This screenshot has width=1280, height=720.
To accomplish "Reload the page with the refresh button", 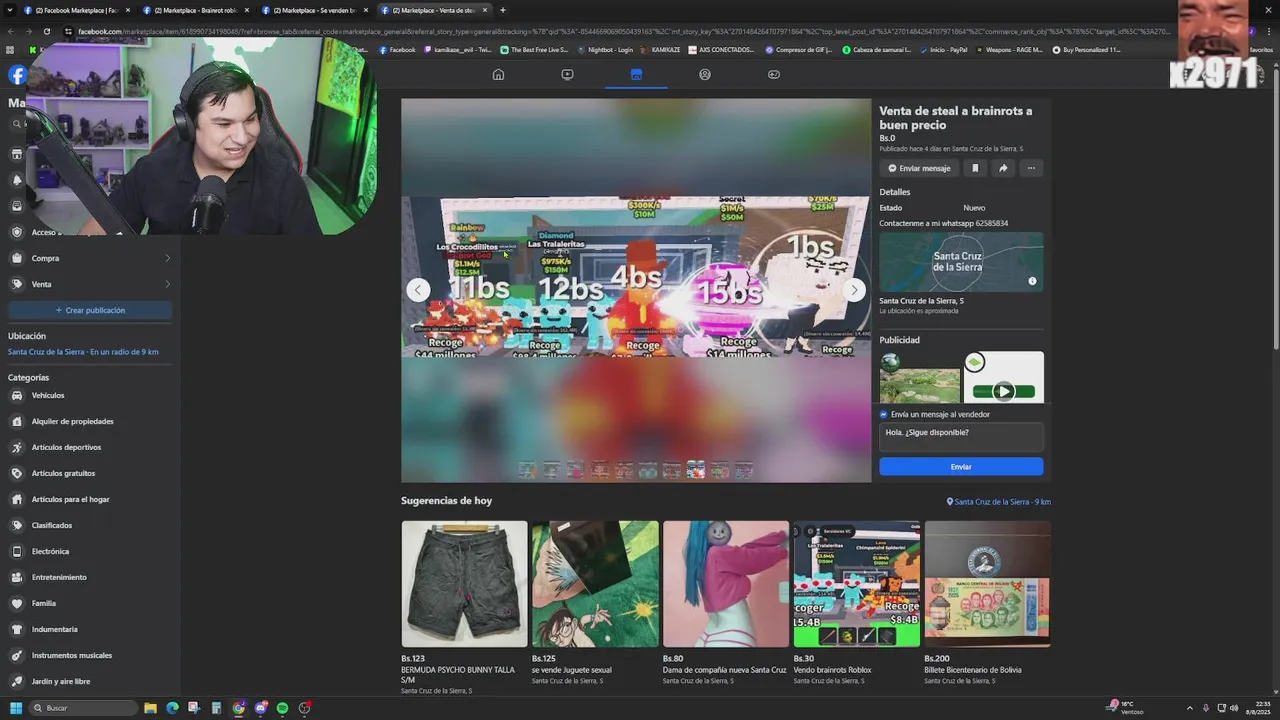I will 46,31.
